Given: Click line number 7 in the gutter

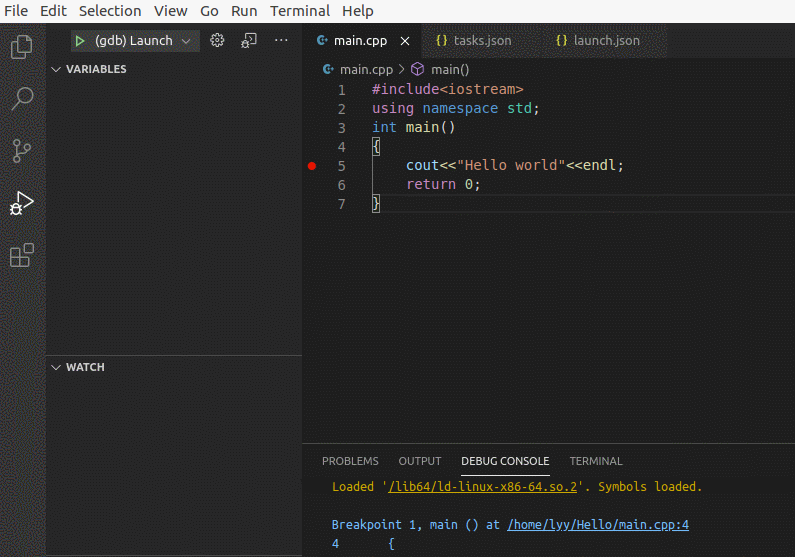Looking at the screenshot, I should pyautogui.click(x=342, y=204).
